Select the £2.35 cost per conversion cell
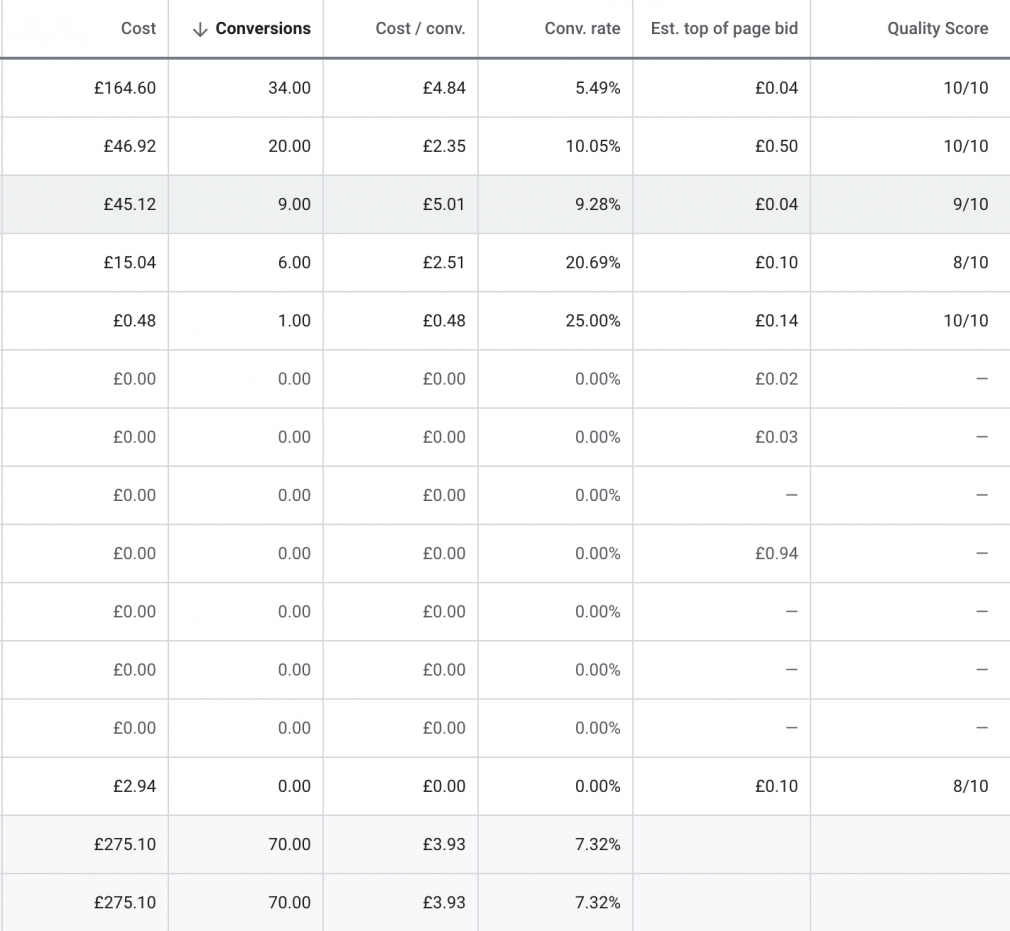The height and width of the screenshot is (931, 1010). (x=444, y=146)
